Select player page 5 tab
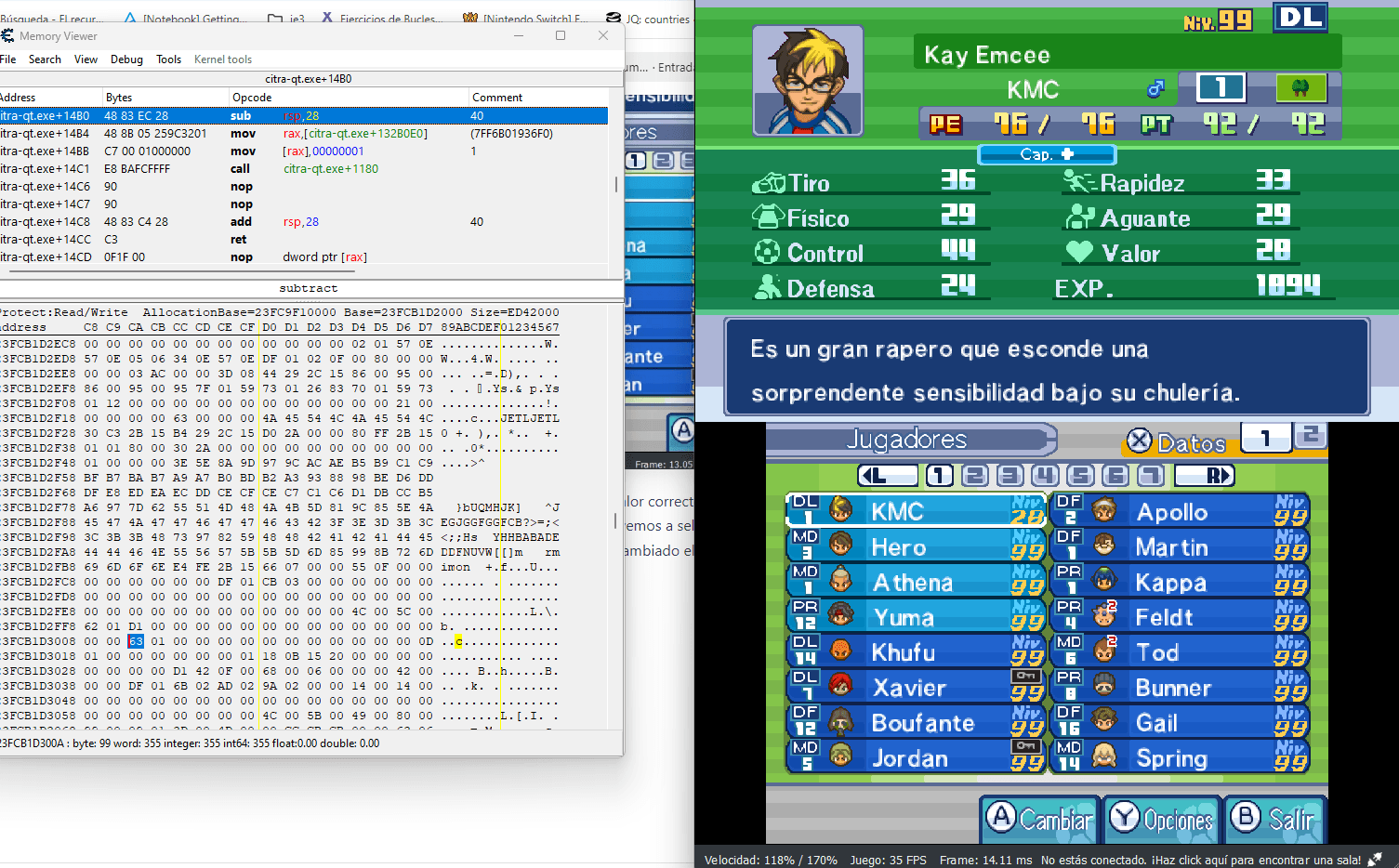This screenshot has height=868, width=1399. pos(1080,476)
